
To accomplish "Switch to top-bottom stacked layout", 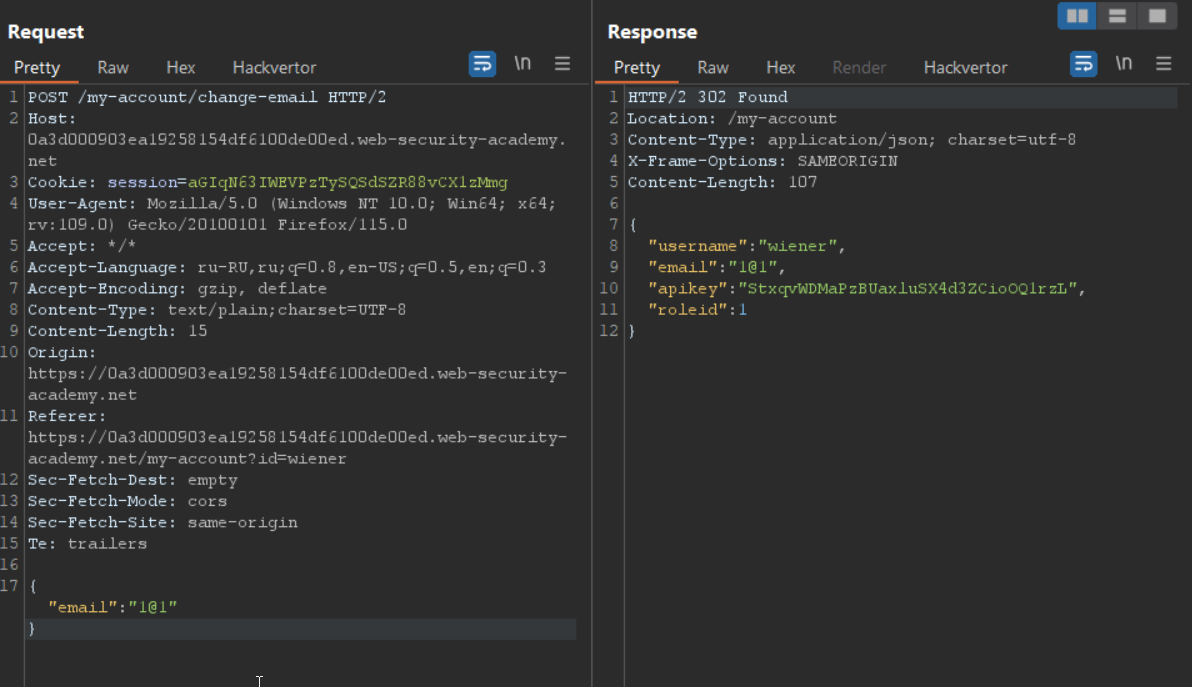I will (x=1117, y=16).
